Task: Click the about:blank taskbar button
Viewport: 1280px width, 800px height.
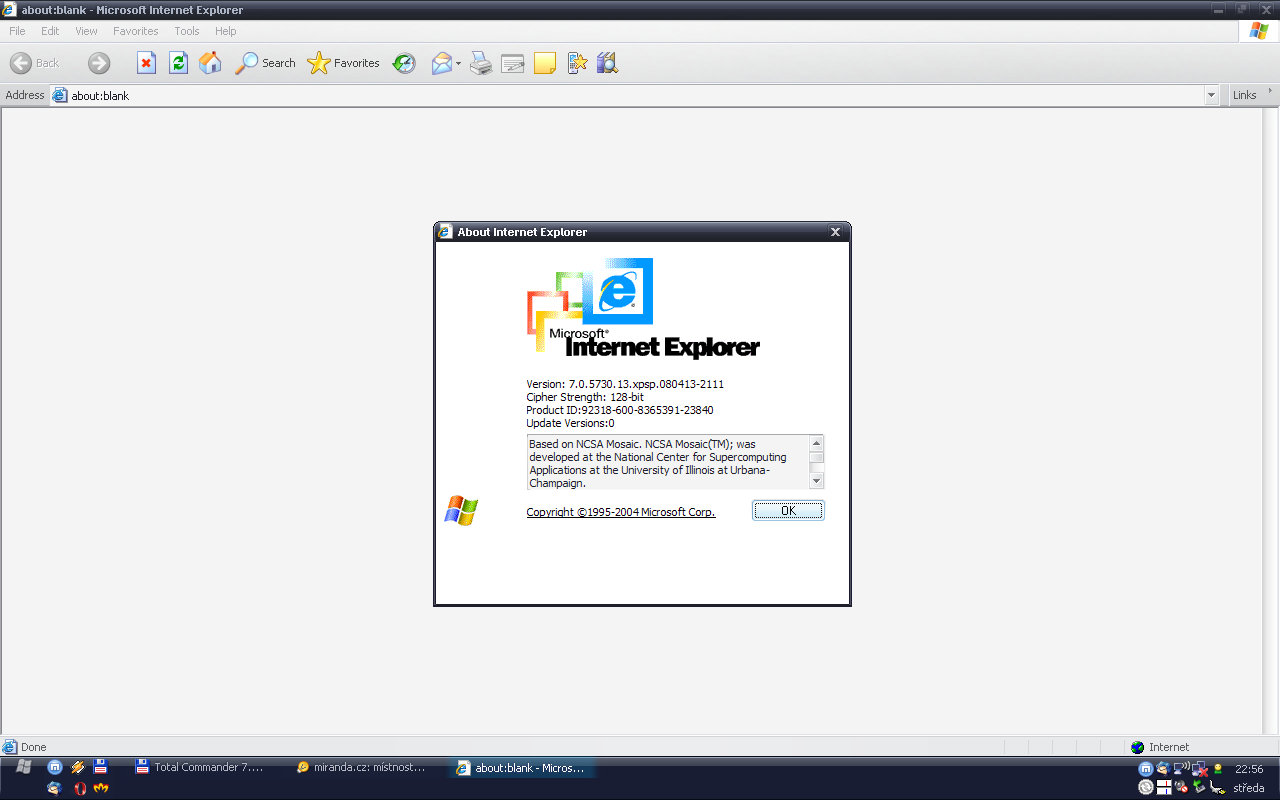Action: (x=524, y=768)
